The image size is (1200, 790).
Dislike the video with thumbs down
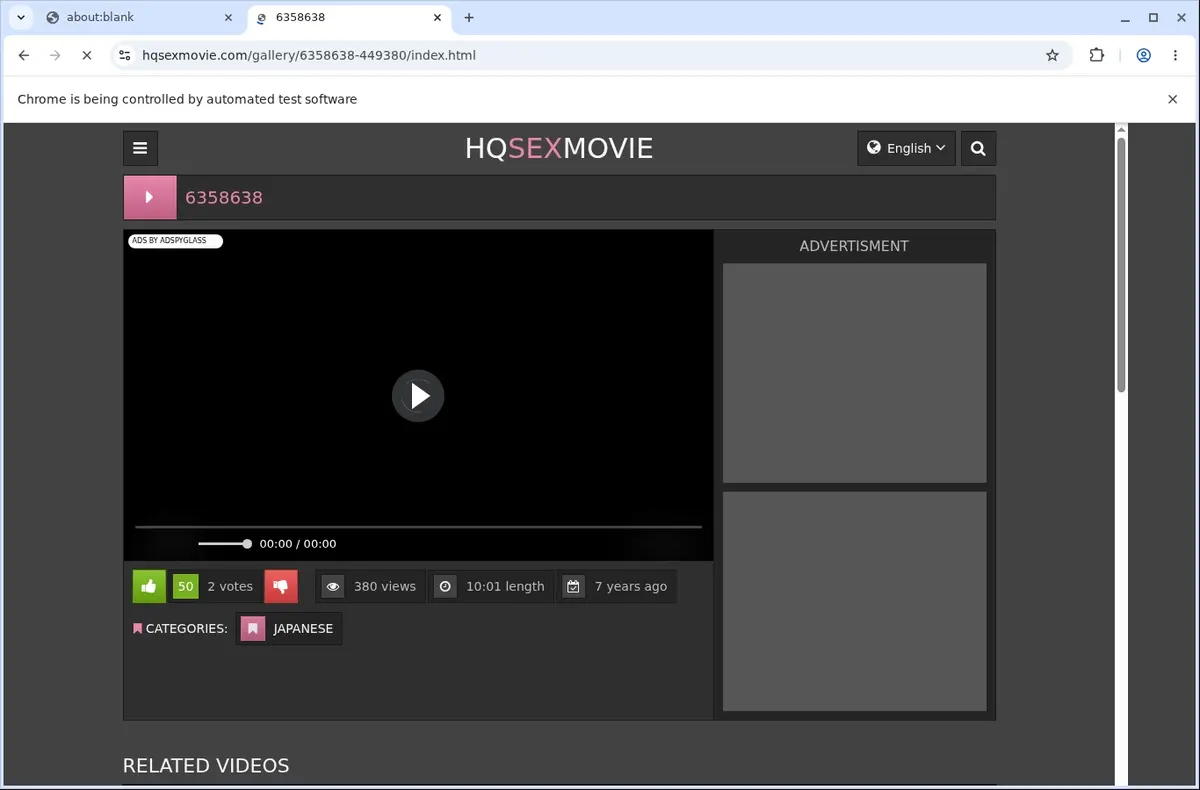click(x=281, y=586)
